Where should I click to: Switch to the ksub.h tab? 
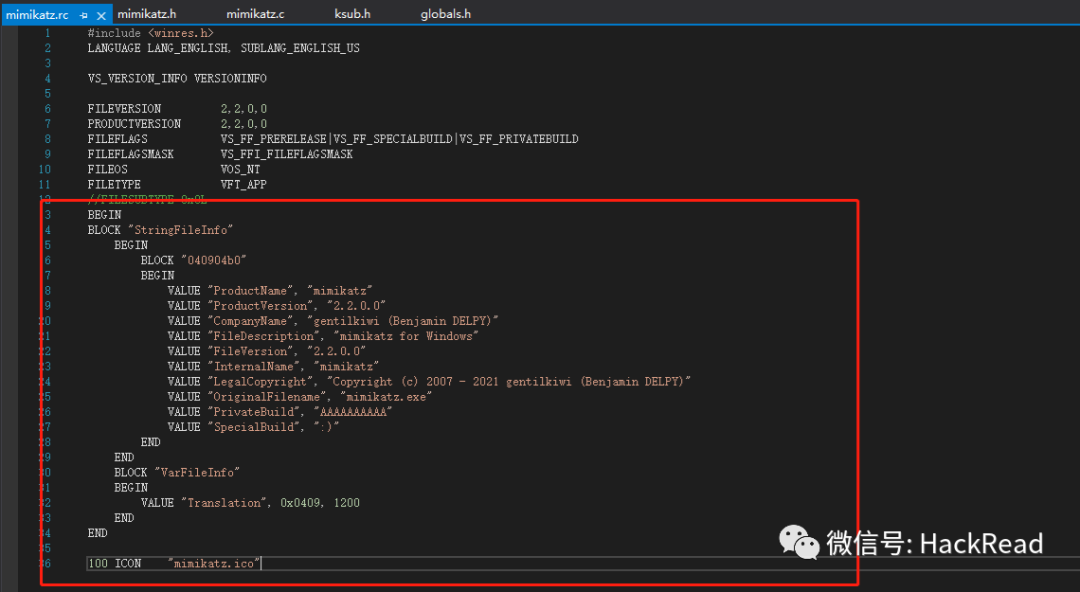[x=353, y=14]
